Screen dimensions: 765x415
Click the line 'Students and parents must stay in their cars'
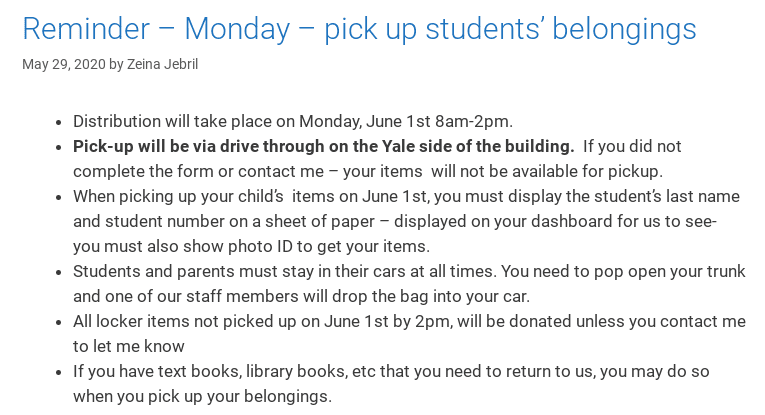(x=409, y=271)
